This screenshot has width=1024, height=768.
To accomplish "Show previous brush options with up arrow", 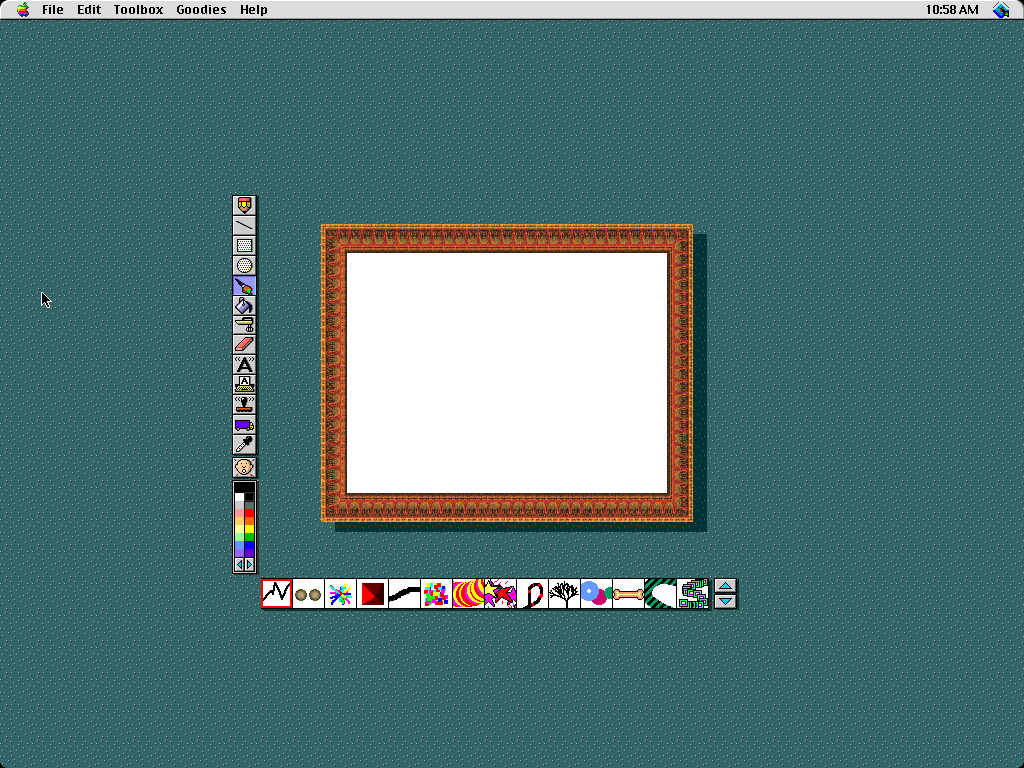I will click(x=726, y=587).
